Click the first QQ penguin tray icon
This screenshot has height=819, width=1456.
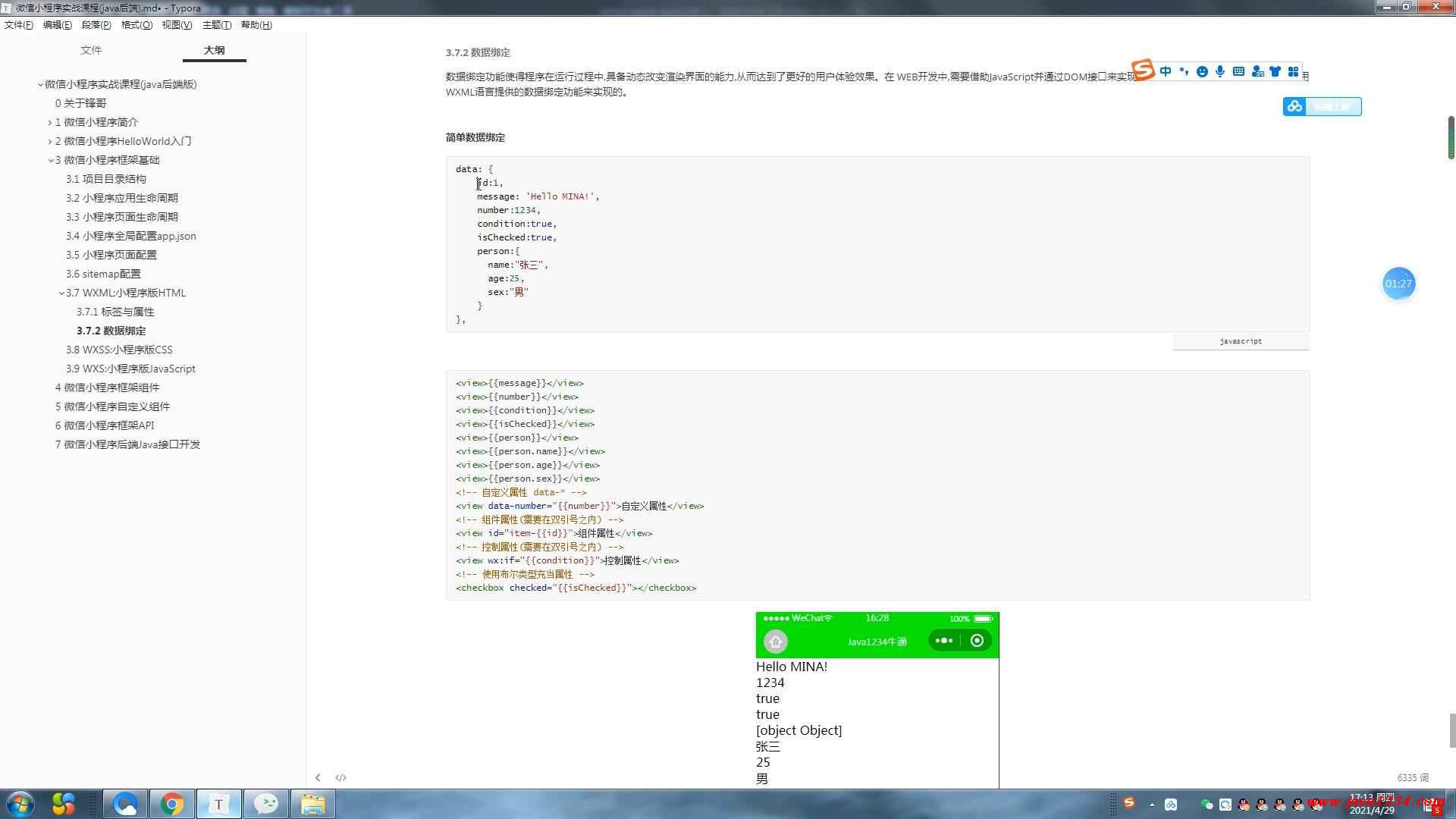[1244, 805]
